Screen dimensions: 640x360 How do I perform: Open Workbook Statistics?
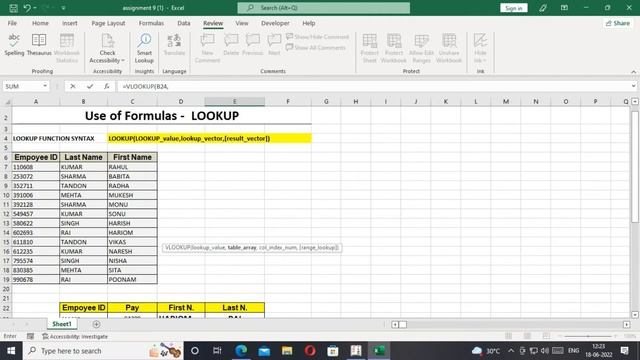pos(67,48)
